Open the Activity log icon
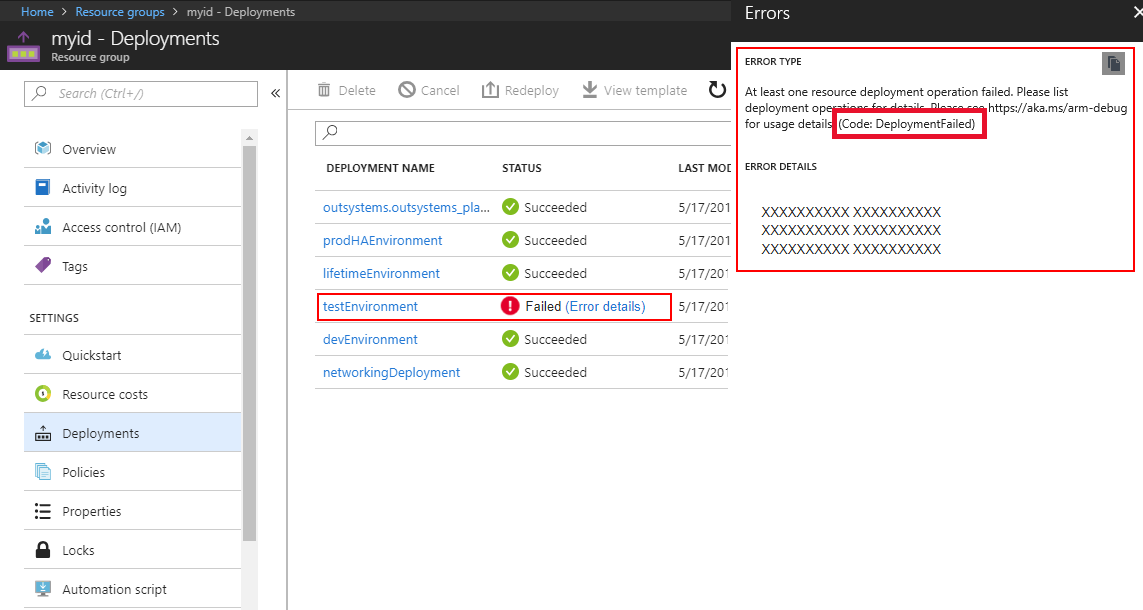The image size is (1143, 610). (41, 187)
